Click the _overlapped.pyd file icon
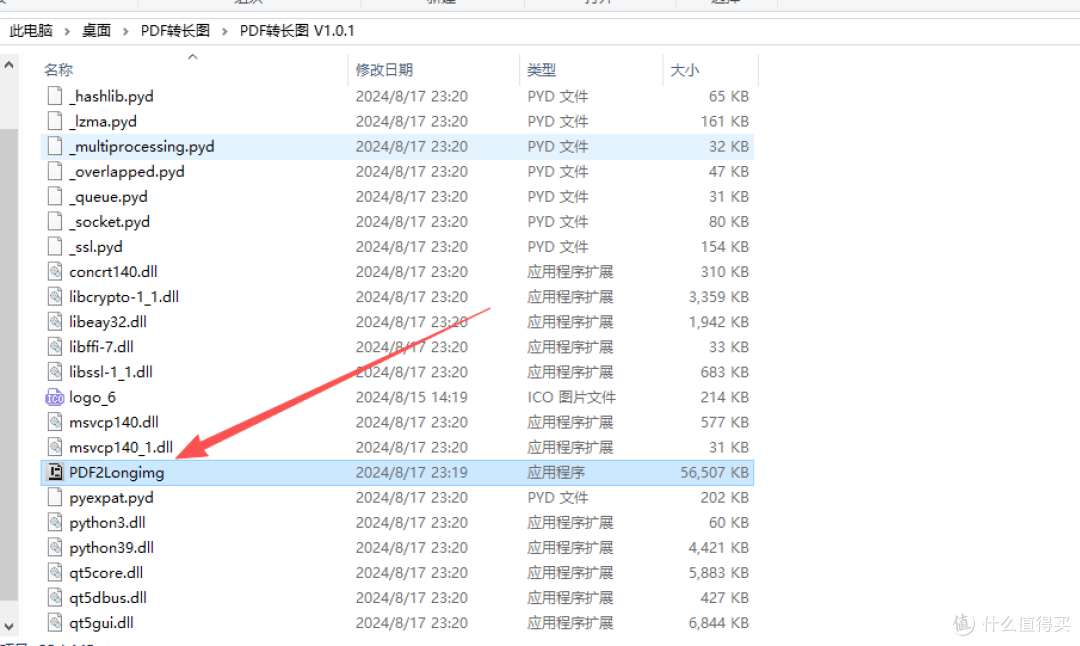 [x=55, y=171]
